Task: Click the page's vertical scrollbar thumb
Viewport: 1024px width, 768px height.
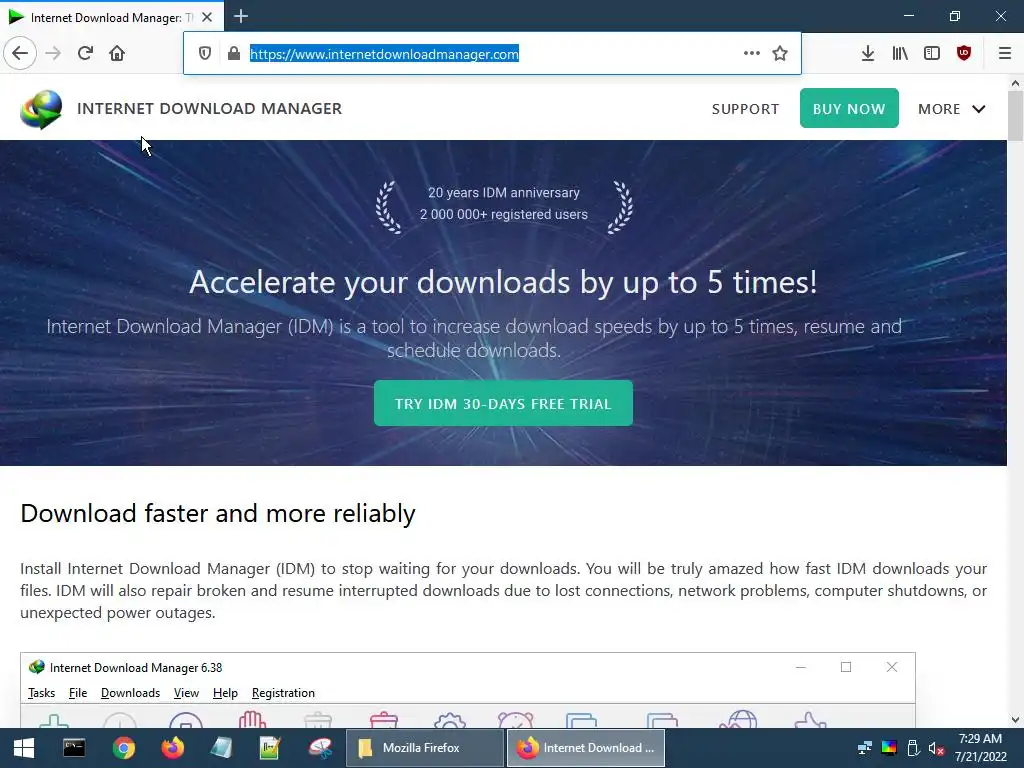Action: click(1016, 116)
